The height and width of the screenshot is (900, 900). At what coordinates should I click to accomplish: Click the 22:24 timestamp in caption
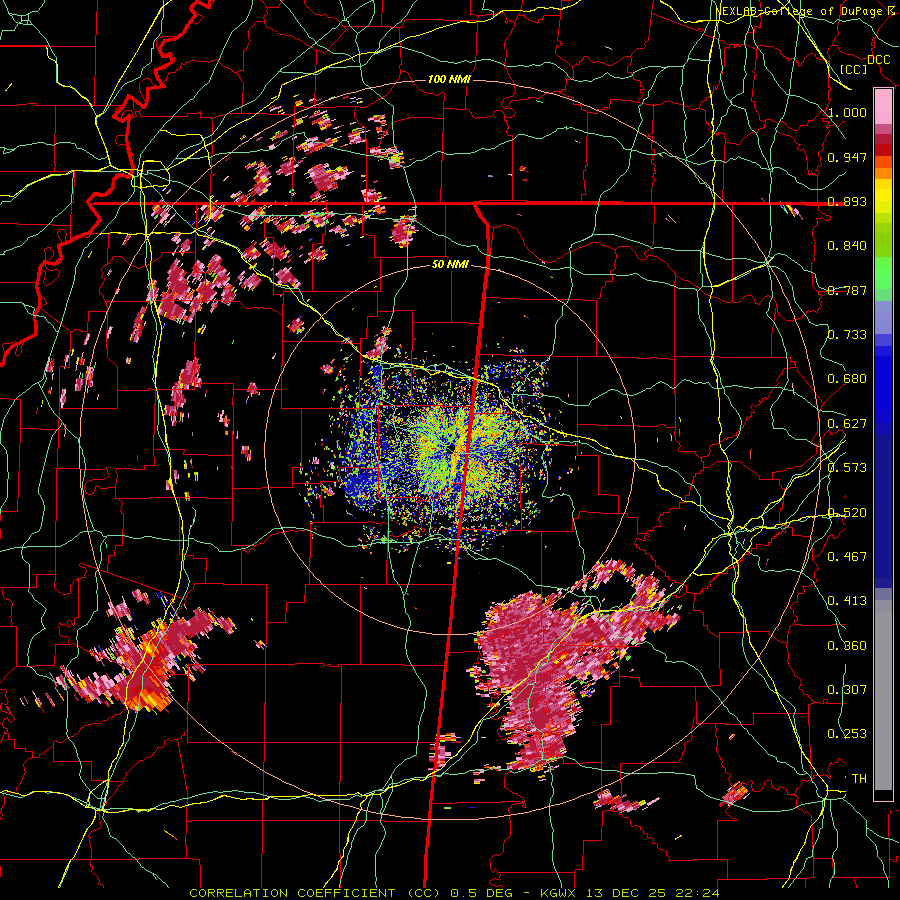coord(699,893)
